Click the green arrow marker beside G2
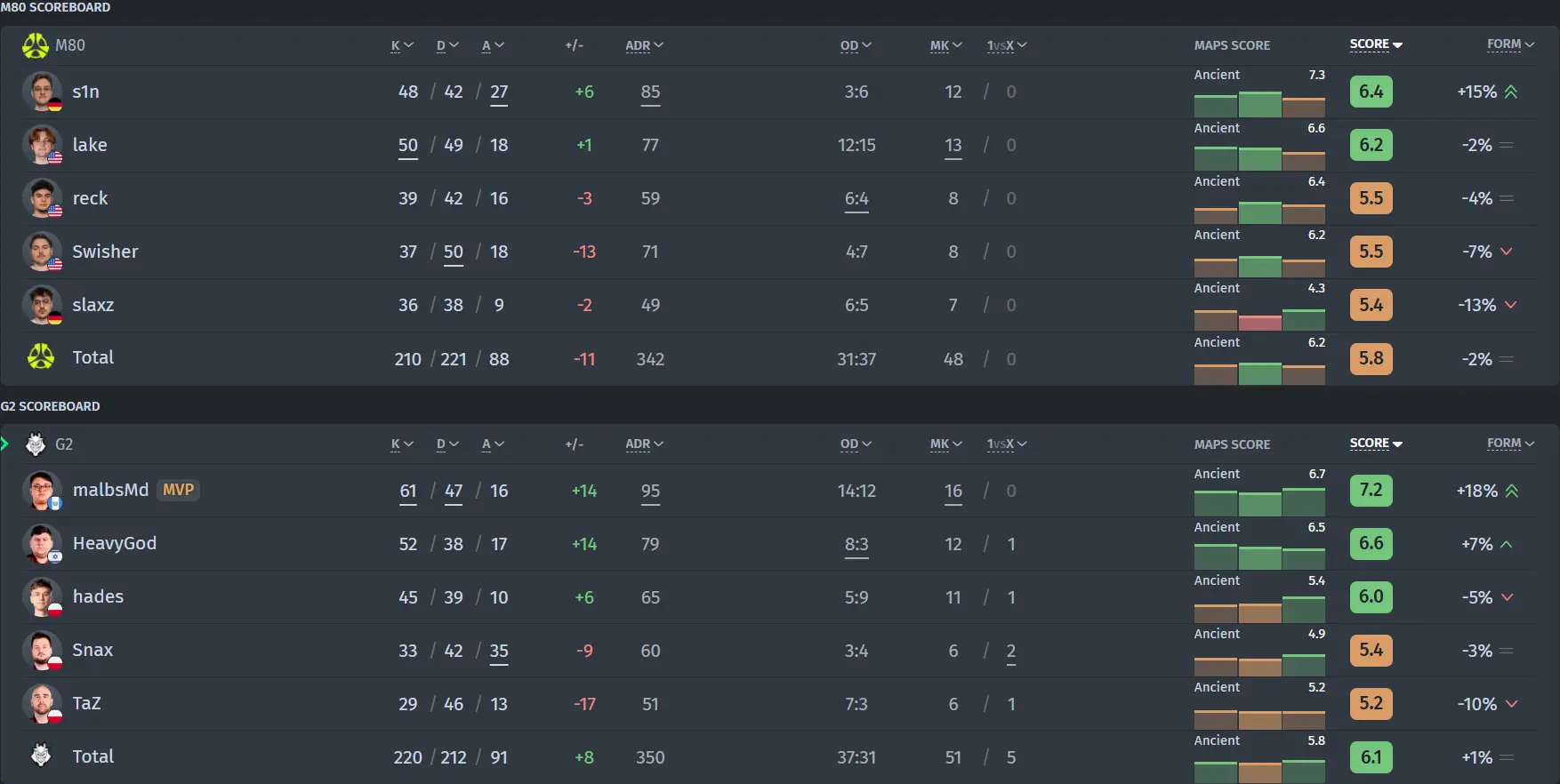 pyautogui.click(x=4, y=444)
